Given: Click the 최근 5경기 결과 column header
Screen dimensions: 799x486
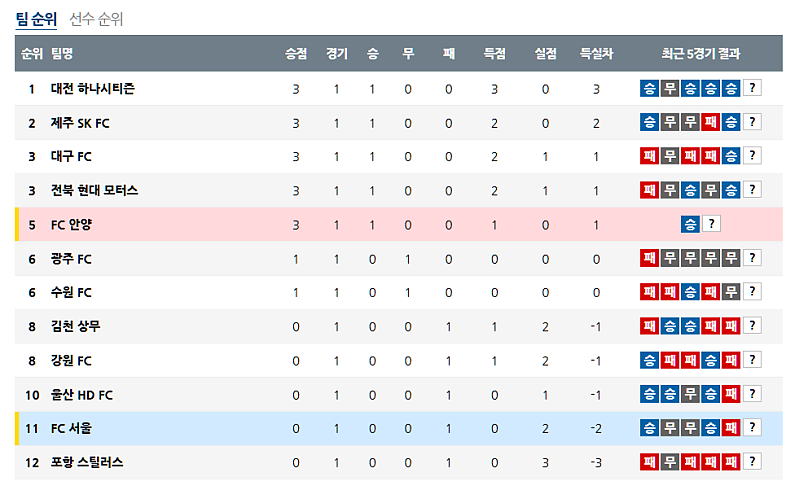Looking at the screenshot, I should (700, 53).
